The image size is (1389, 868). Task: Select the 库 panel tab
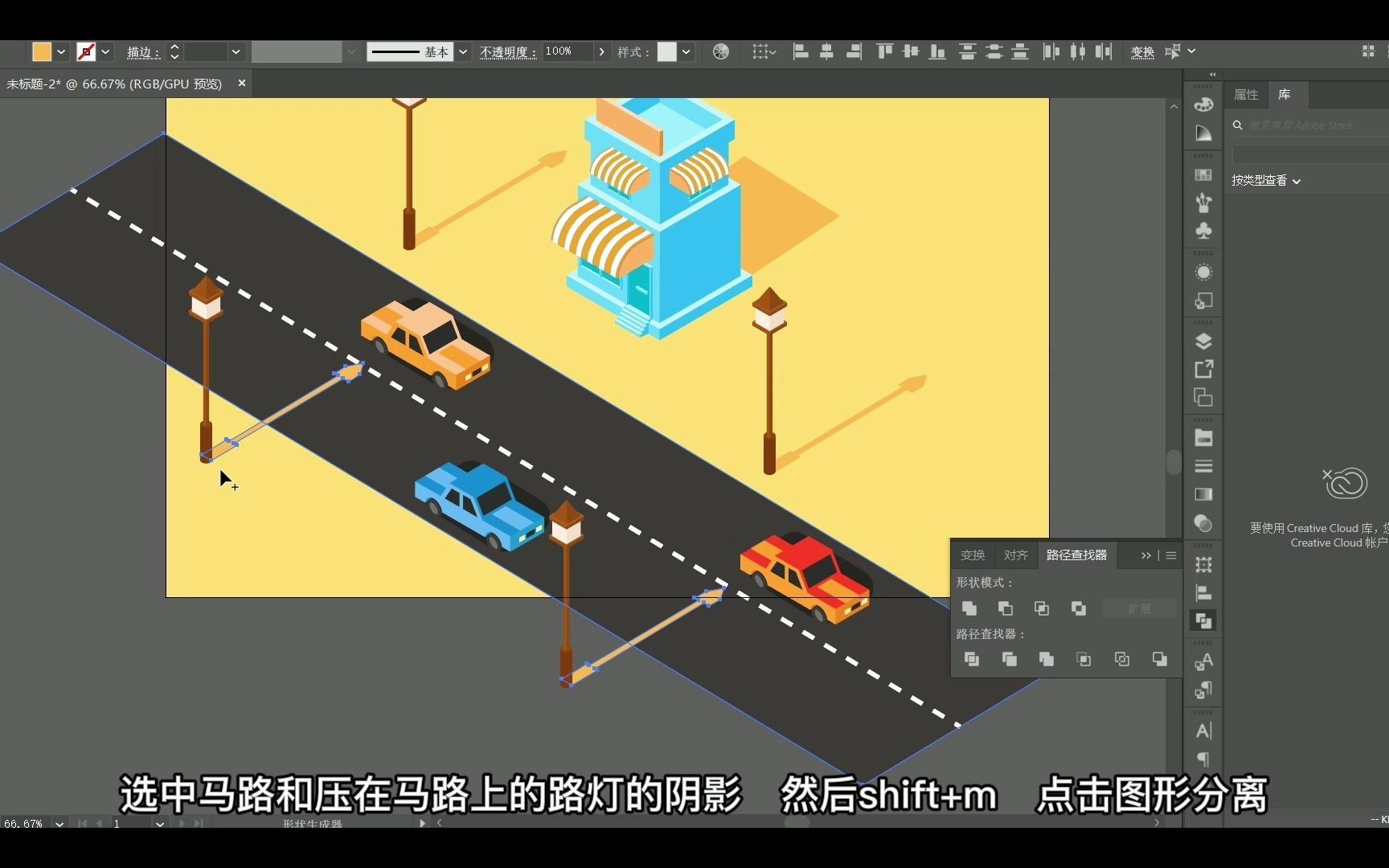tap(1285, 95)
